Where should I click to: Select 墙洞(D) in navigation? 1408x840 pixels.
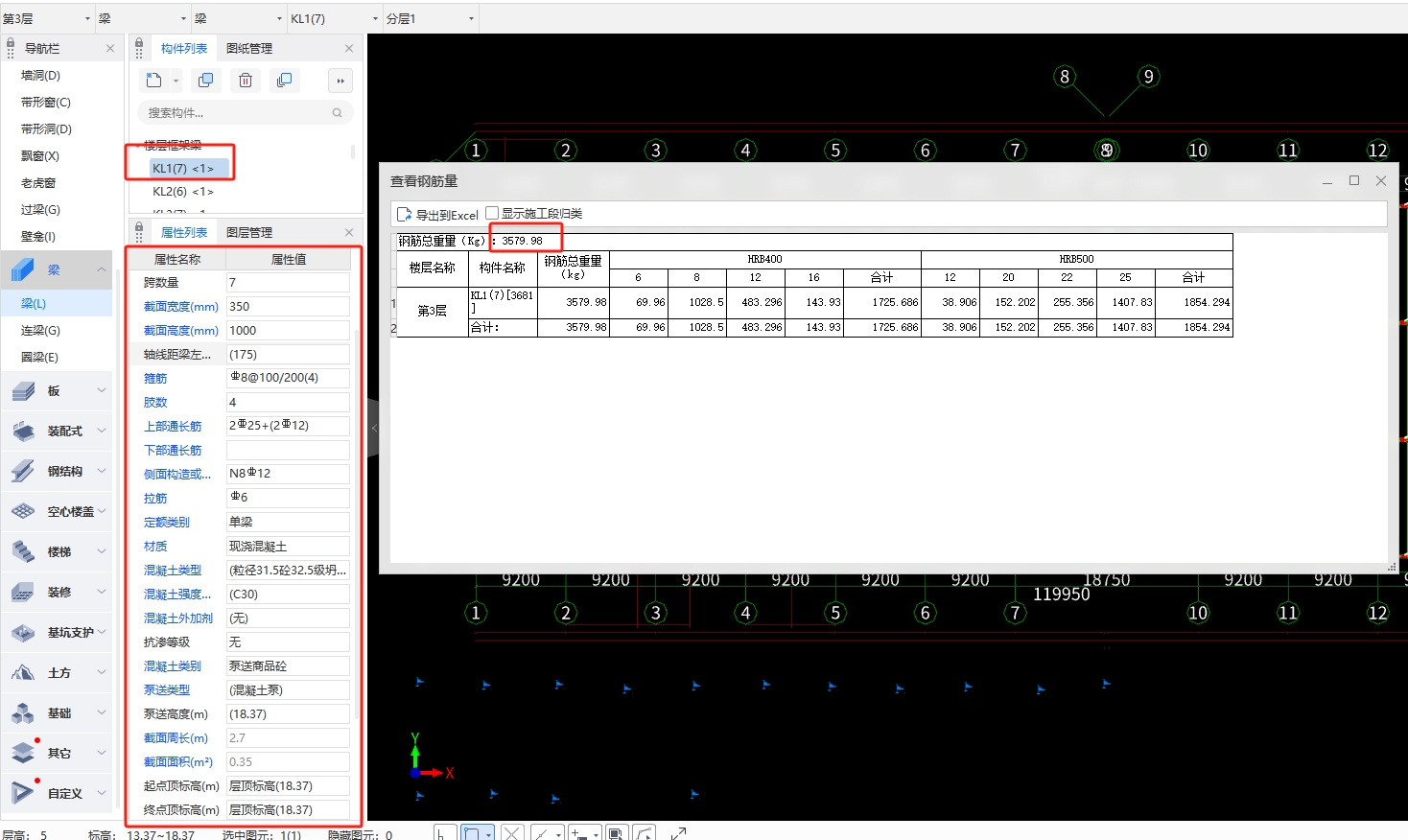click(40, 75)
